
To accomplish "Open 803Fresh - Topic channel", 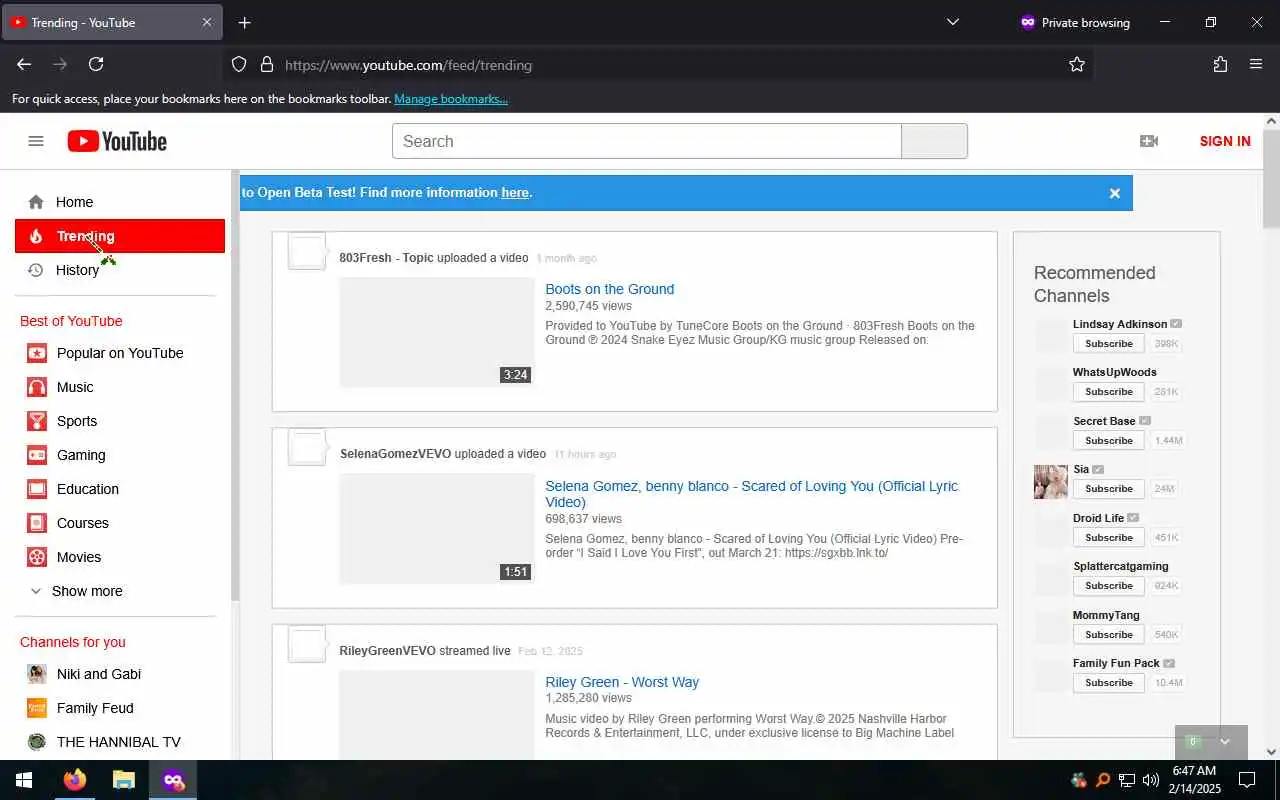I will click(x=386, y=258).
